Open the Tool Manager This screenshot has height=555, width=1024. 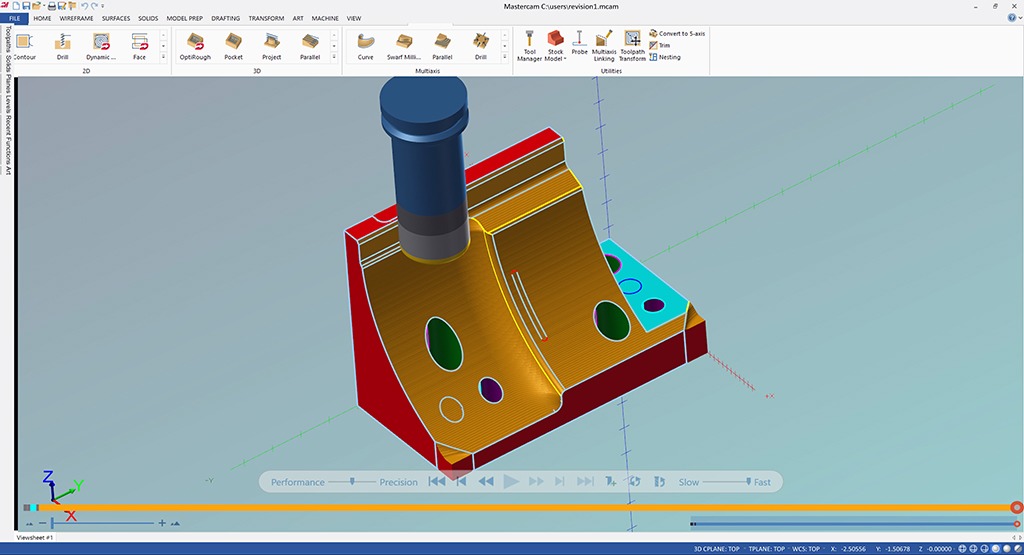(531, 44)
